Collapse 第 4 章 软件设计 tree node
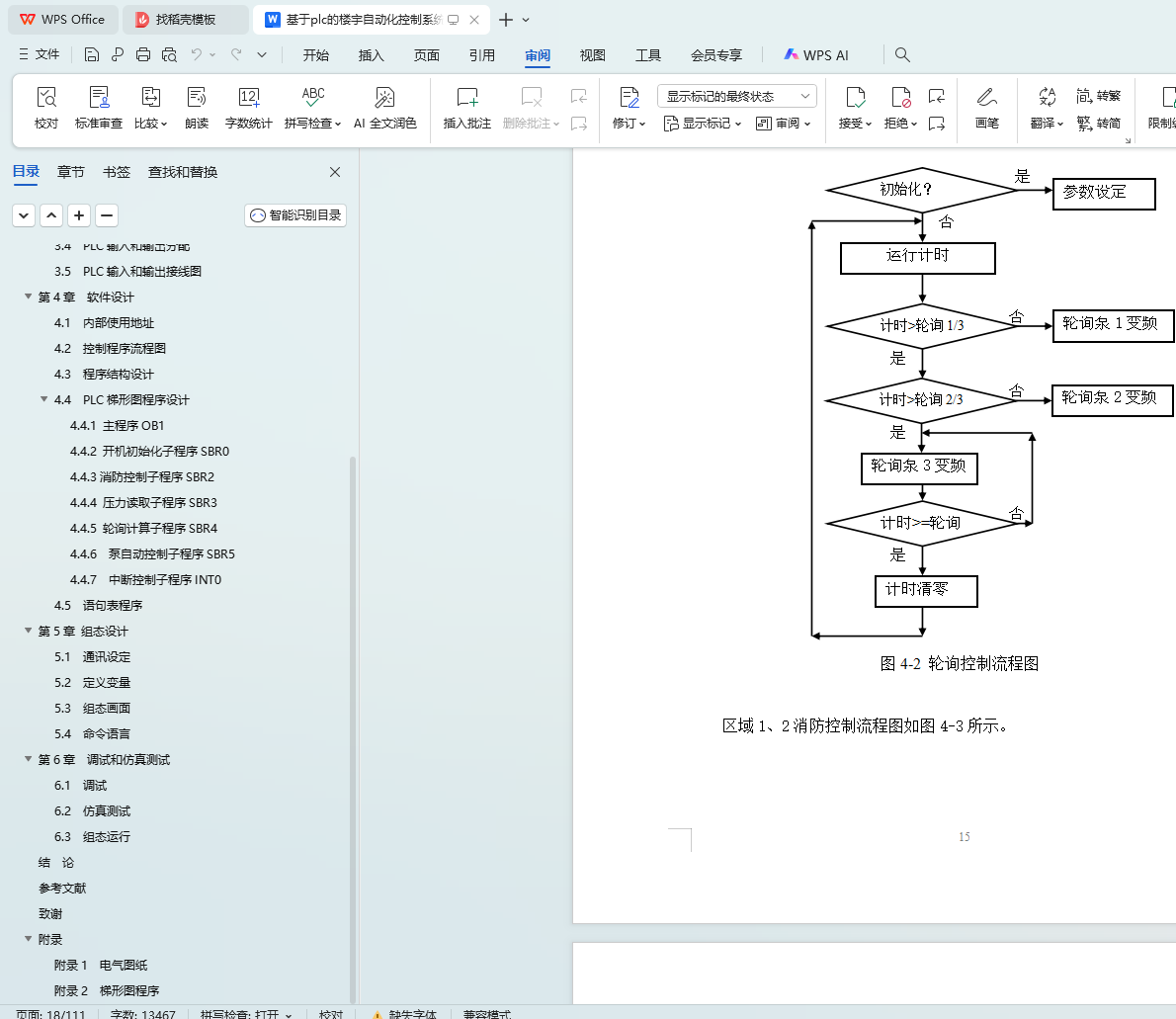Screen dimensions: 1176x1019 [28, 297]
